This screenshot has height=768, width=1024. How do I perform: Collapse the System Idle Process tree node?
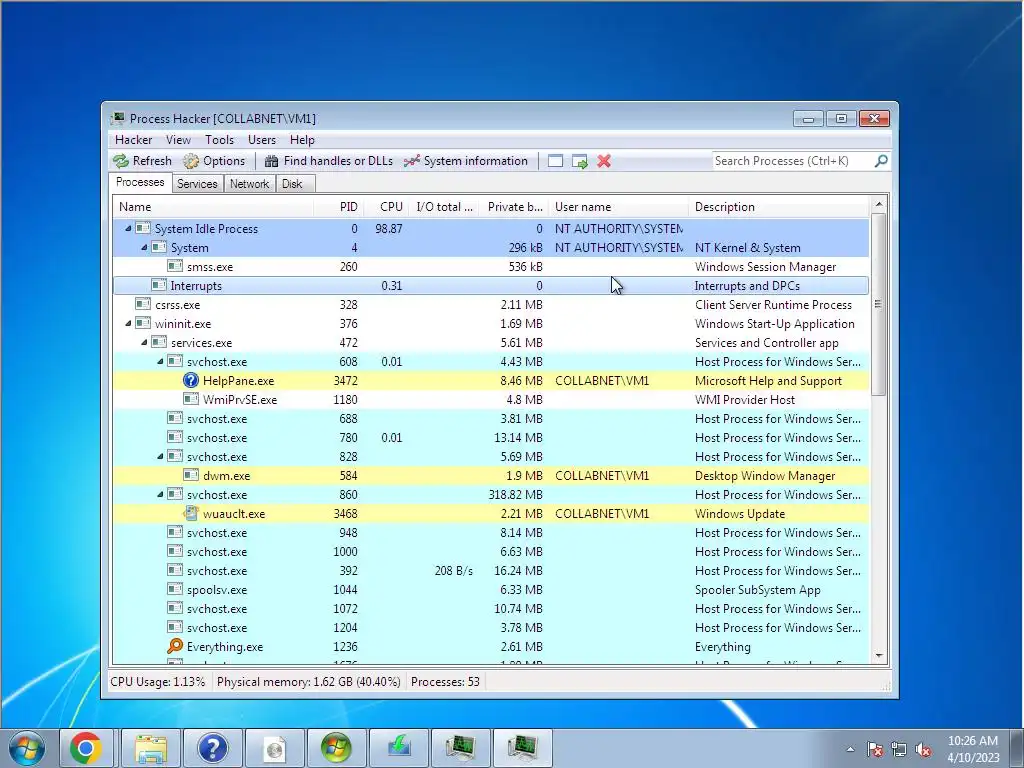[128, 229]
